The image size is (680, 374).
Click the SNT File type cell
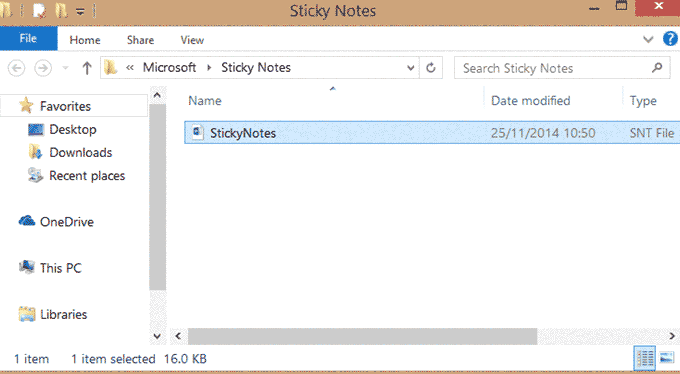point(652,133)
